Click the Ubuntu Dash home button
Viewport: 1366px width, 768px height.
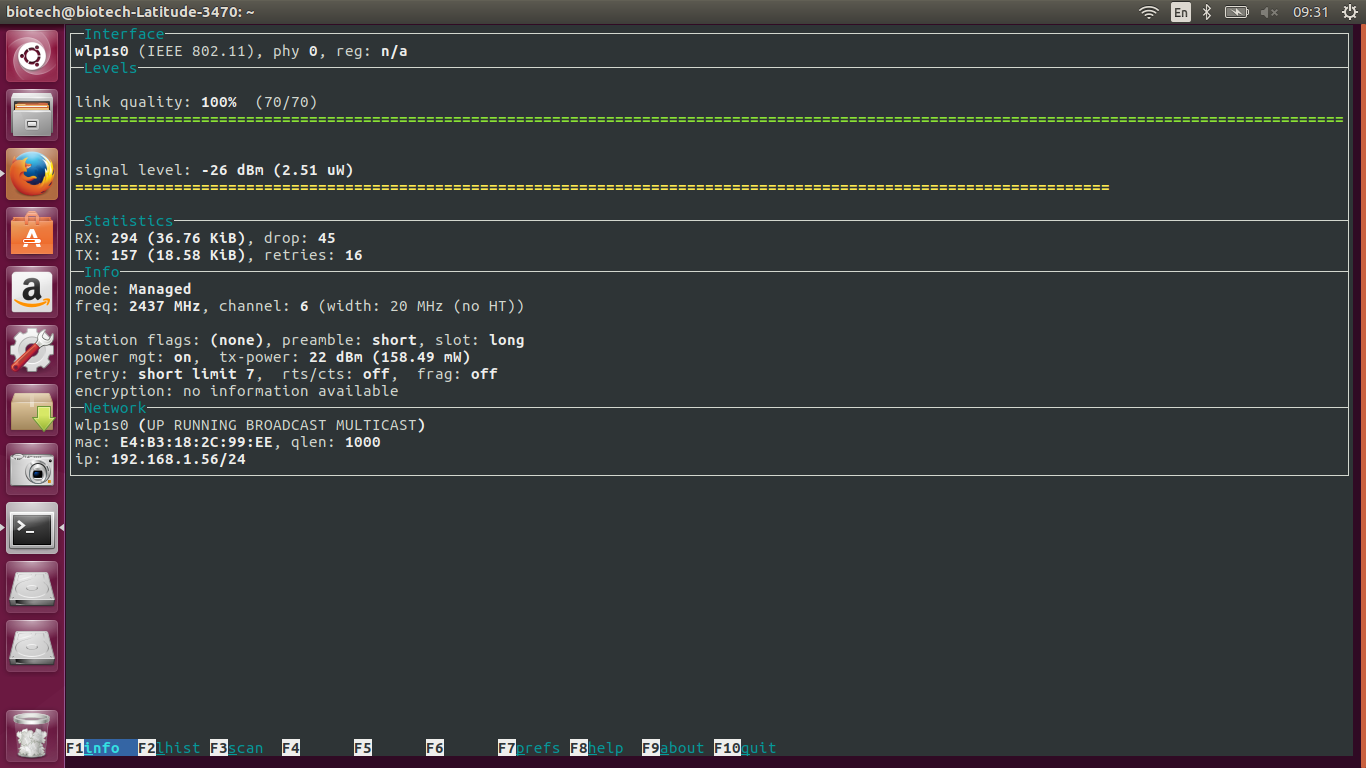(32, 55)
